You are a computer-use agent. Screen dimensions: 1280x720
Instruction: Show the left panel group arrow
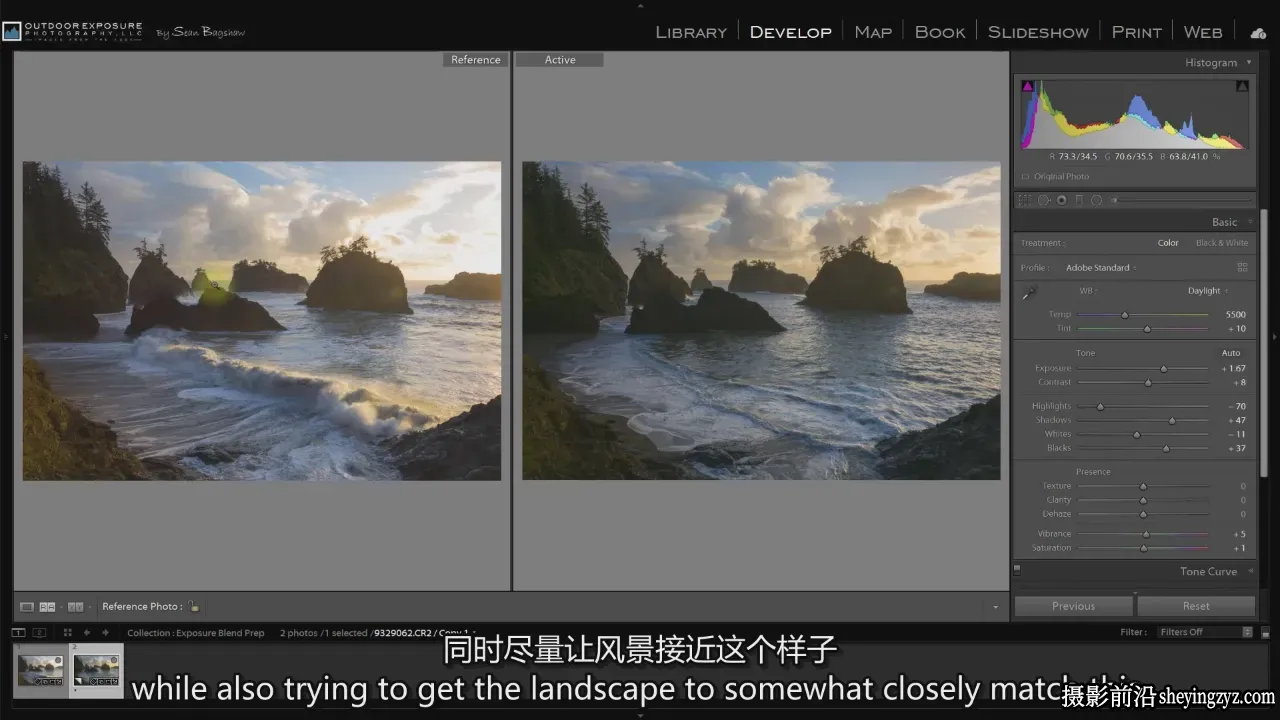coord(5,336)
